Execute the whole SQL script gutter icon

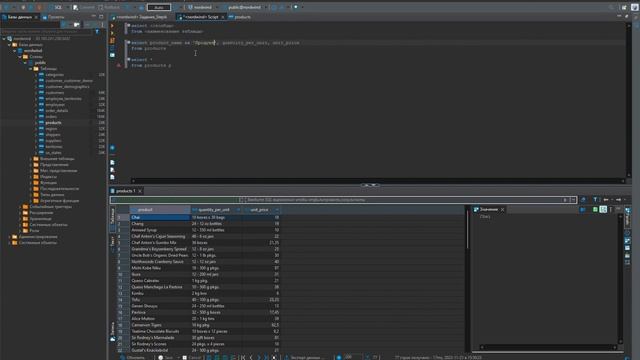point(113,40)
